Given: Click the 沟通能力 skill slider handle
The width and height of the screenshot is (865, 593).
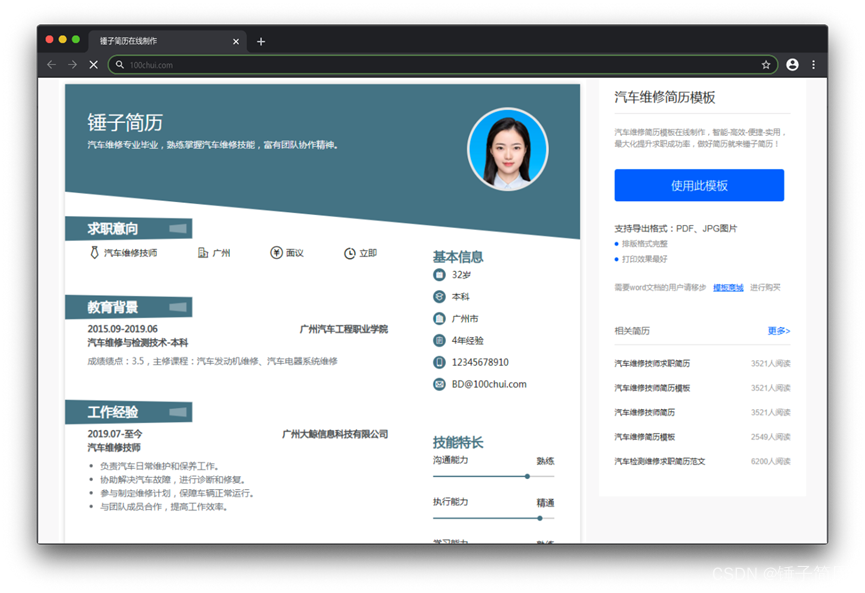Looking at the screenshot, I should click(x=527, y=476).
